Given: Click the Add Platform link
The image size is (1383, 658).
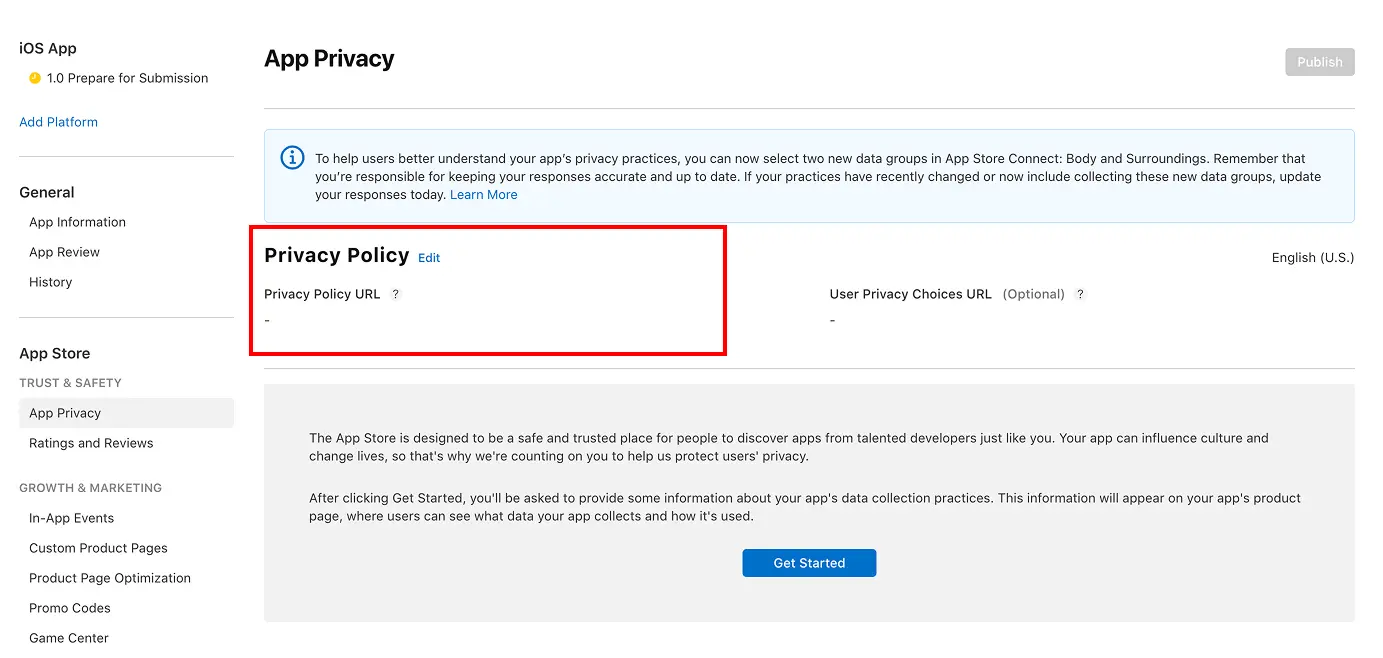Looking at the screenshot, I should (59, 122).
